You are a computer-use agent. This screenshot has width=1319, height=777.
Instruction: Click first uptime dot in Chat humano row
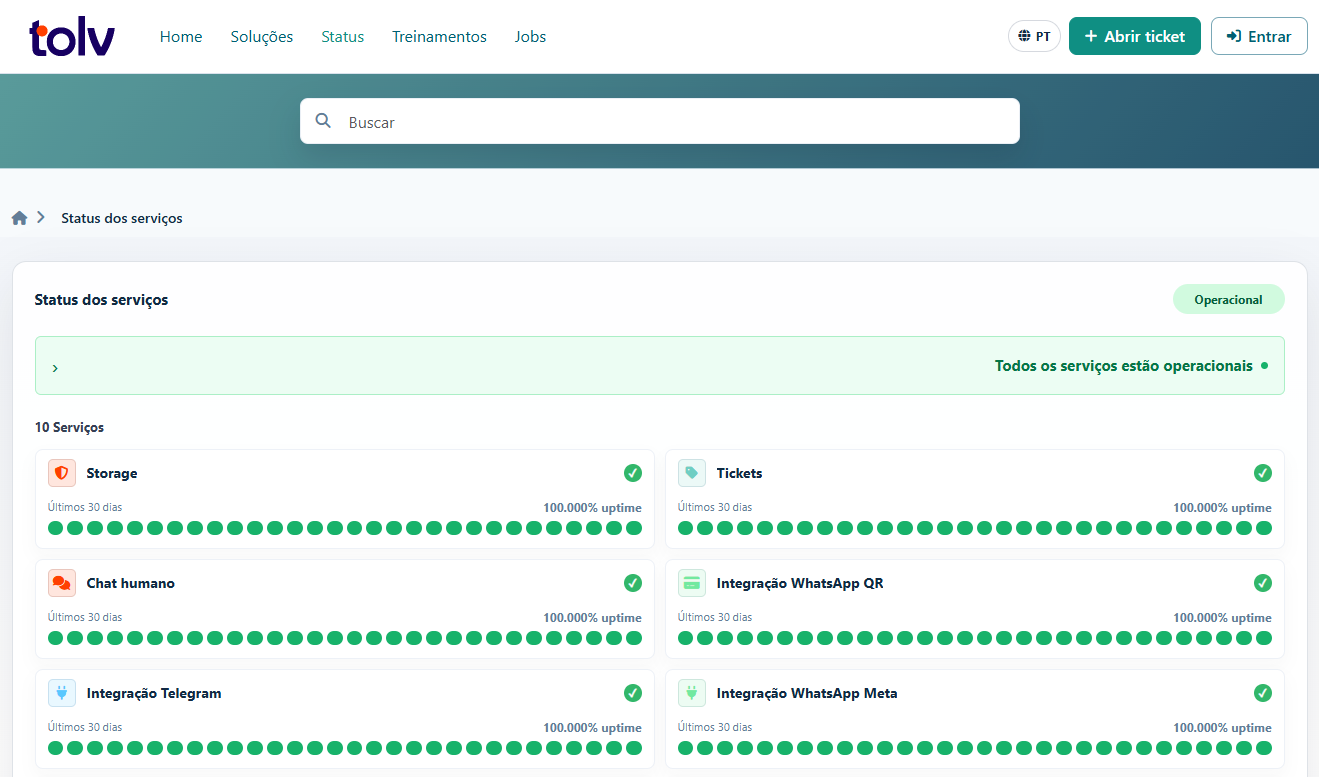(x=56, y=638)
